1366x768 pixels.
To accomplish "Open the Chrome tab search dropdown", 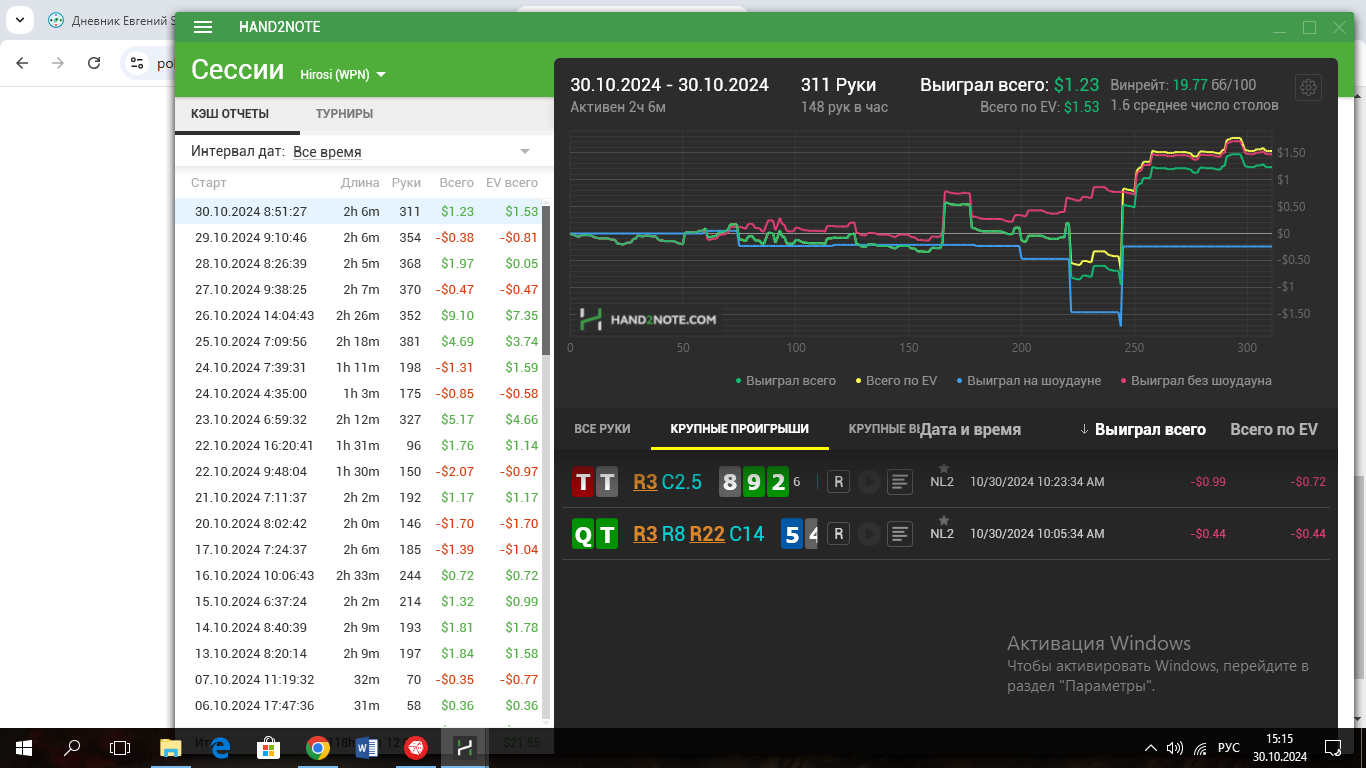I will pyautogui.click(x=20, y=20).
